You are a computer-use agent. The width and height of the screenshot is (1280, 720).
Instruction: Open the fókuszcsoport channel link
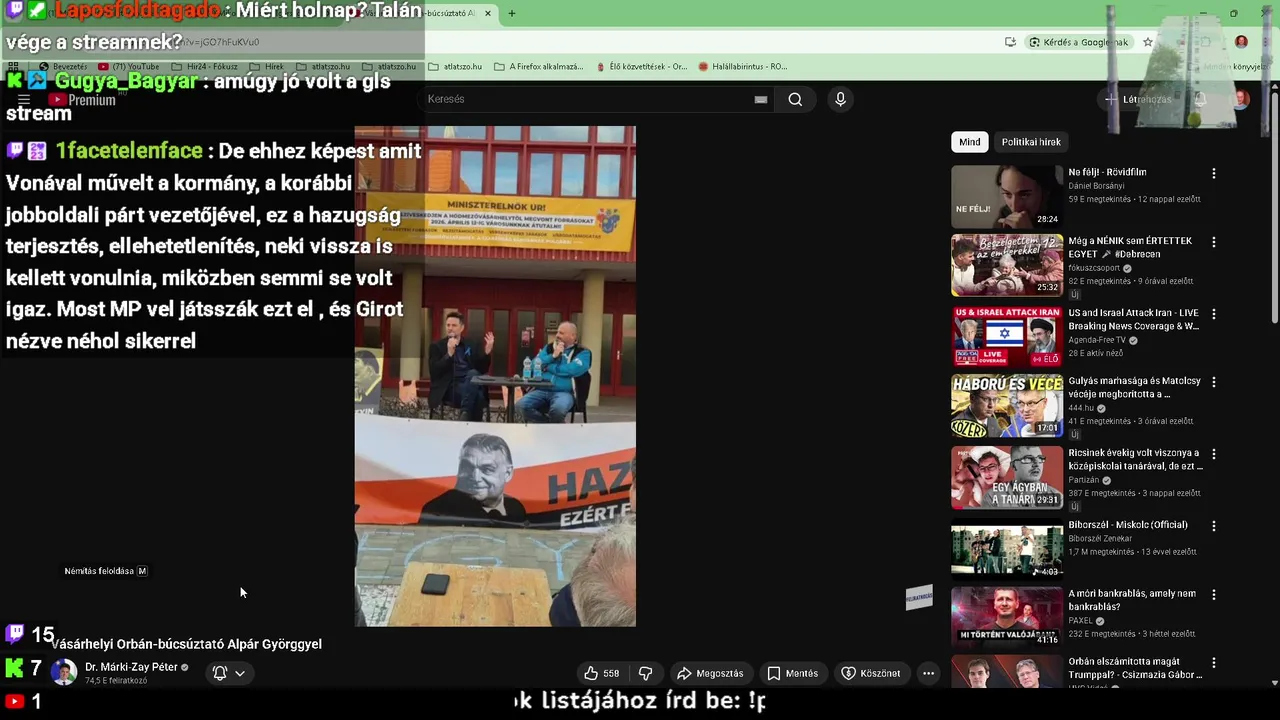pyautogui.click(x=1095, y=268)
